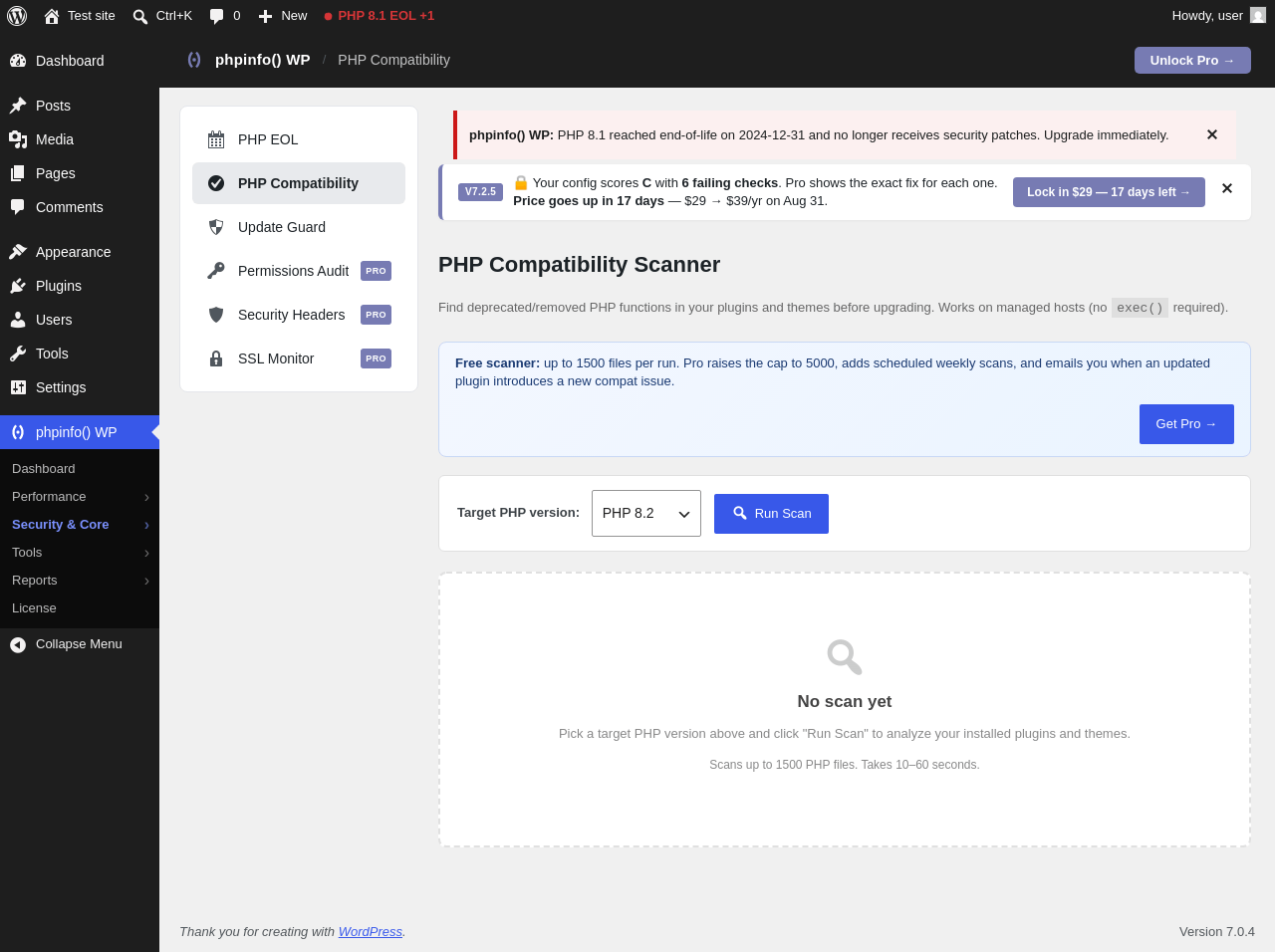Image resolution: width=1275 pixels, height=952 pixels.
Task: Click the Permissions Audit key icon
Action: point(216,271)
